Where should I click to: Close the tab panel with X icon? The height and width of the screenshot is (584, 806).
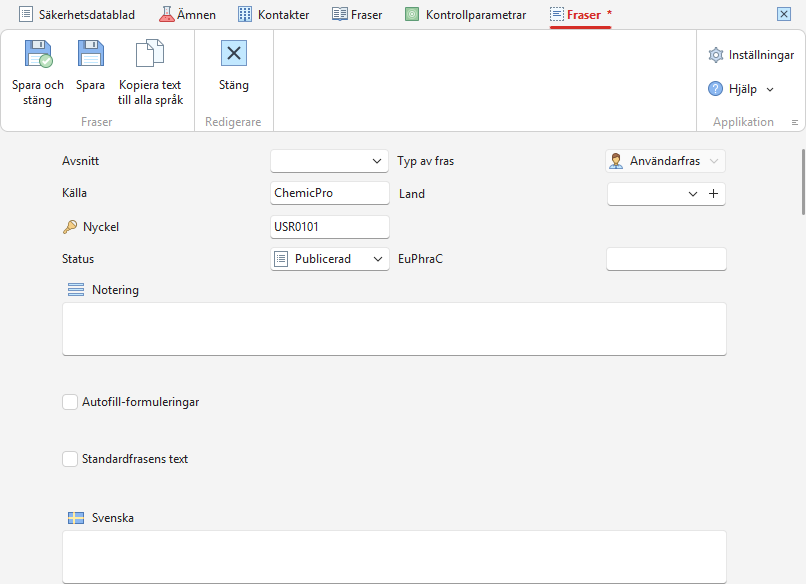(784, 14)
